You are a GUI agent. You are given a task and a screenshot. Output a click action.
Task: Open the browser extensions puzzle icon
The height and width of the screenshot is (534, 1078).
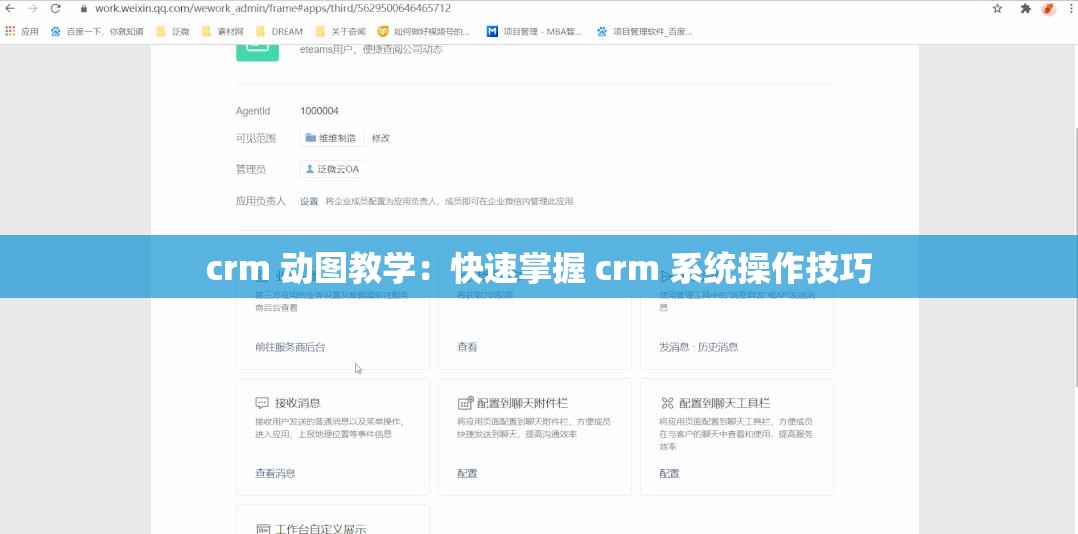coord(1026,9)
